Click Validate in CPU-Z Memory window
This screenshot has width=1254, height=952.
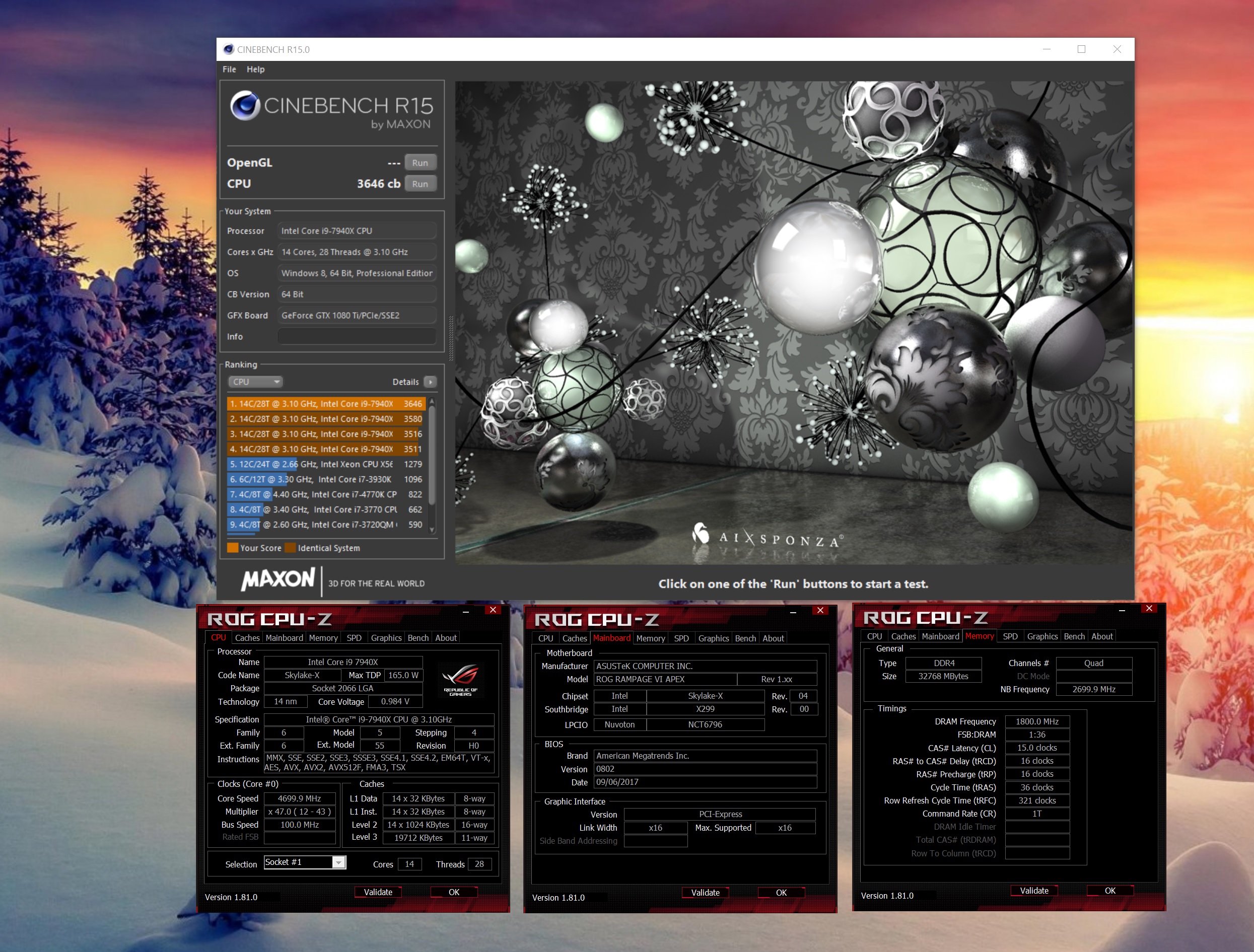point(1034,891)
